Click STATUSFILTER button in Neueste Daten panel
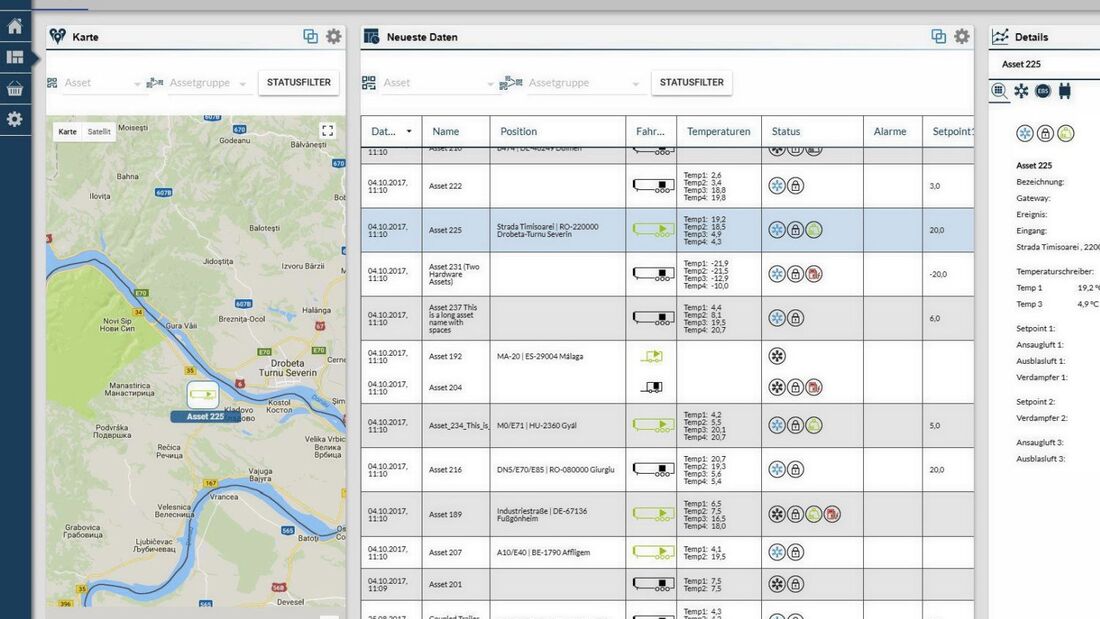1100x619 pixels. [x=692, y=82]
